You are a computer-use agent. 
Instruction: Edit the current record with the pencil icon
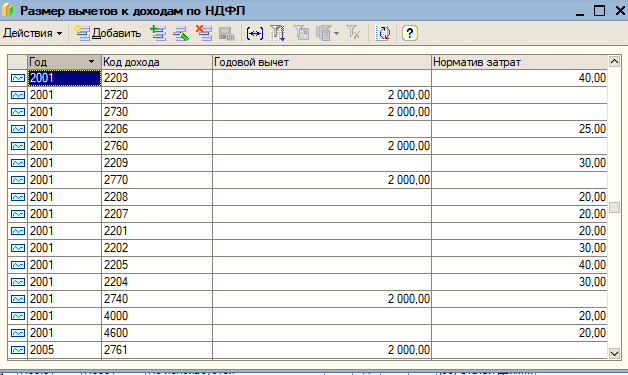(x=181, y=33)
